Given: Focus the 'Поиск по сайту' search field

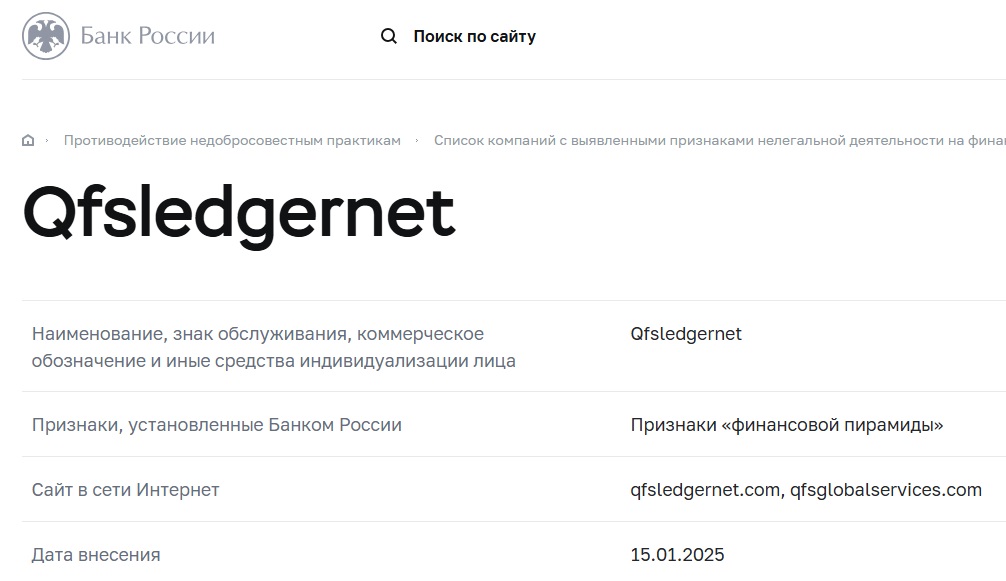Looking at the screenshot, I should (x=474, y=37).
